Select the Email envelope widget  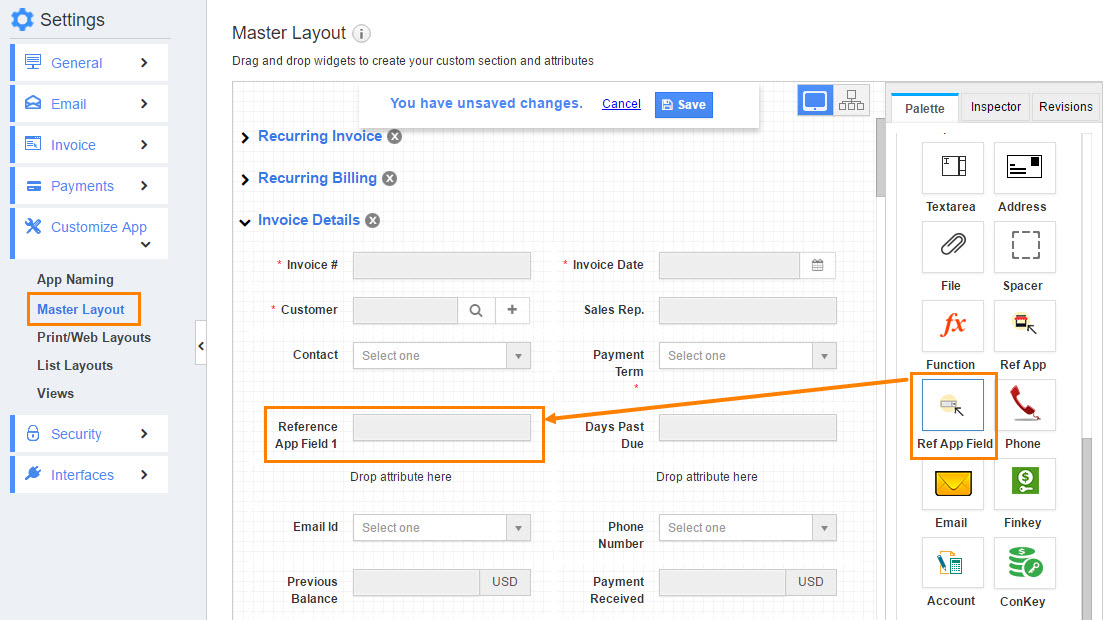(952, 484)
